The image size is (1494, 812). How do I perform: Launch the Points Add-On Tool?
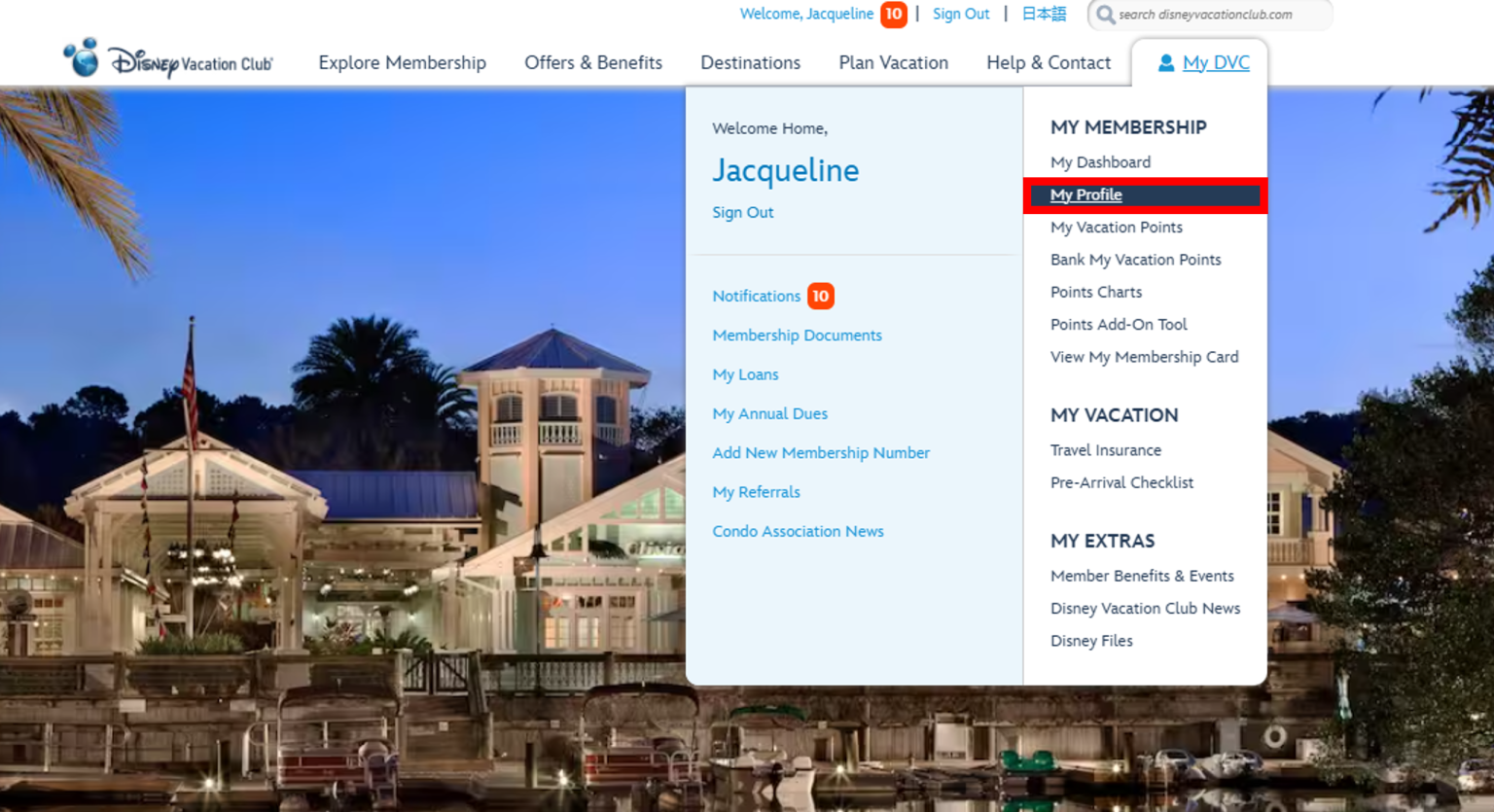1119,324
